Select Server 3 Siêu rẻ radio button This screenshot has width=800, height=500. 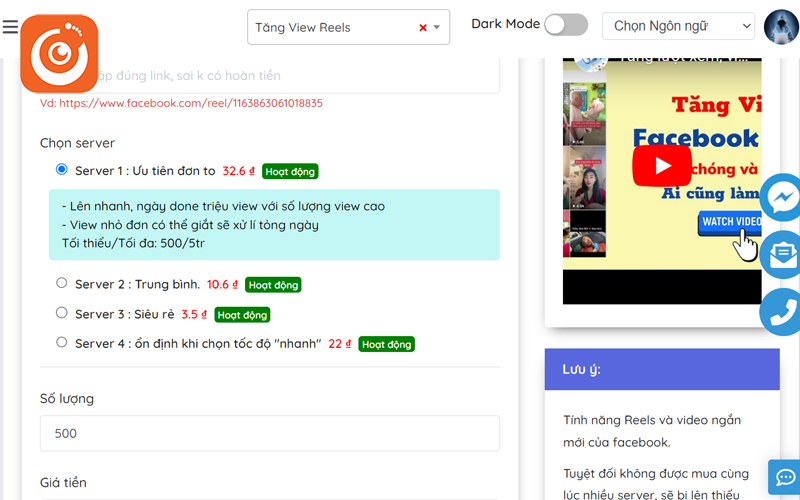pyautogui.click(x=62, y=312)
